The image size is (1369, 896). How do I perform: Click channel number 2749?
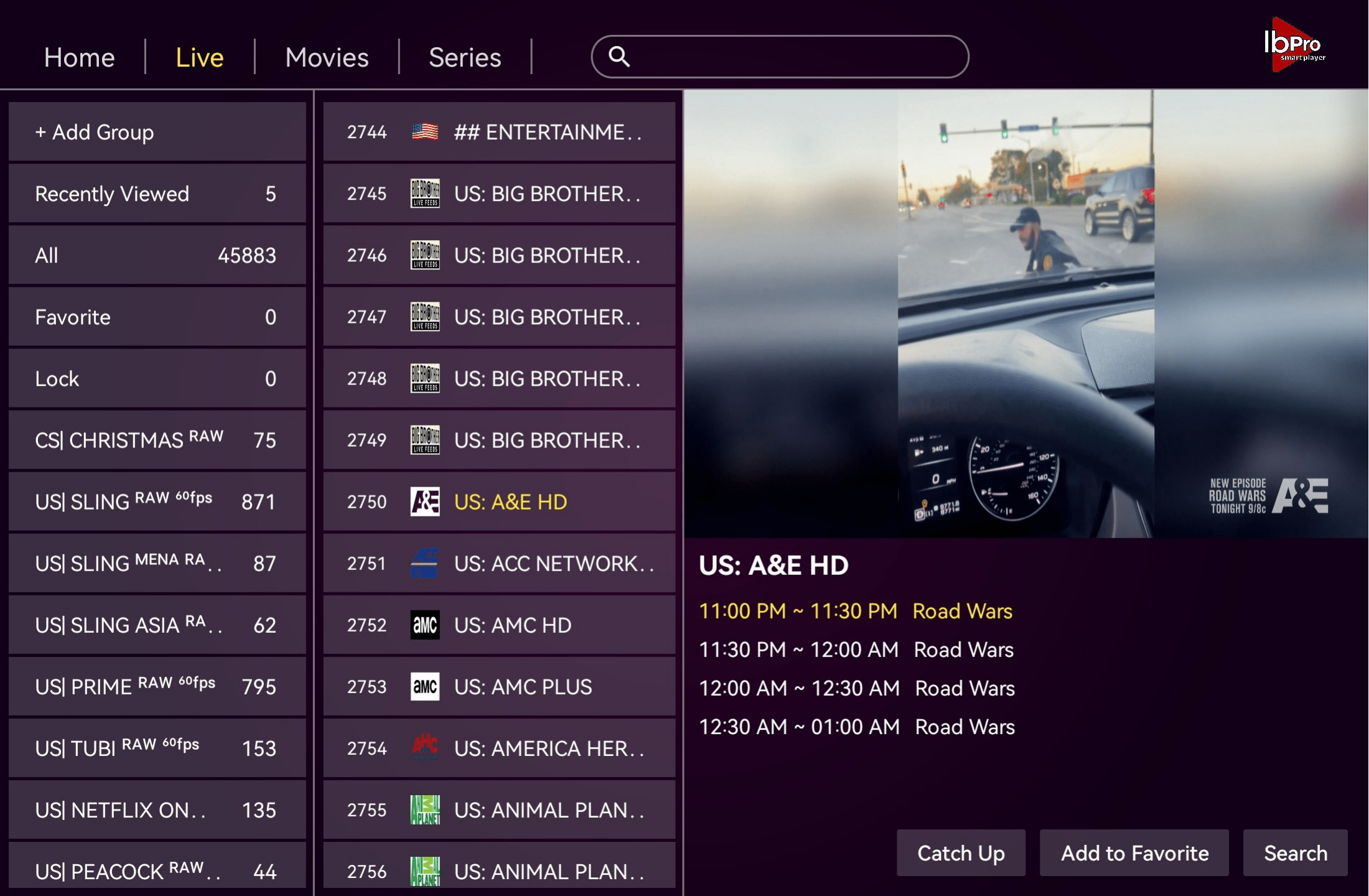click(367, 440)
